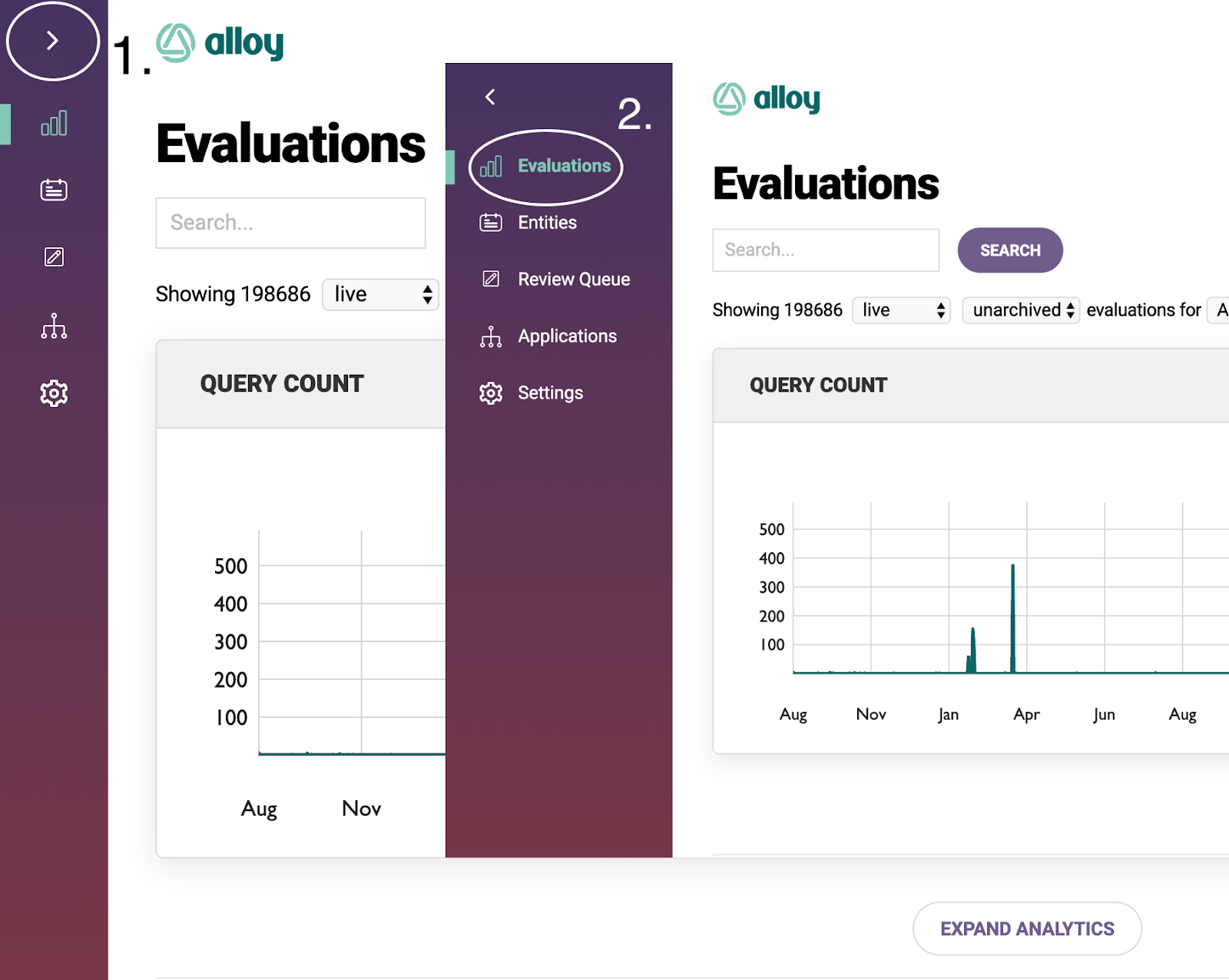Click the 'evaluations for' text

click(1144, 310)
